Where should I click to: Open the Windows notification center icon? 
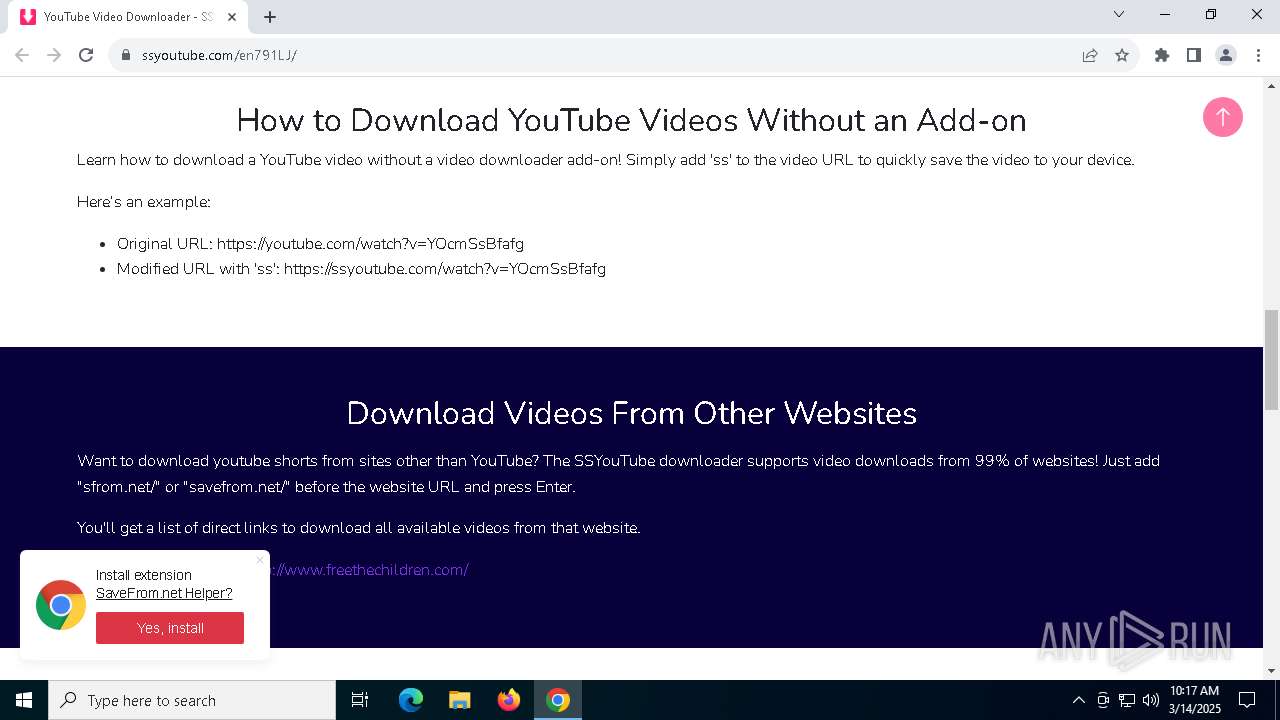[1248, 700]
